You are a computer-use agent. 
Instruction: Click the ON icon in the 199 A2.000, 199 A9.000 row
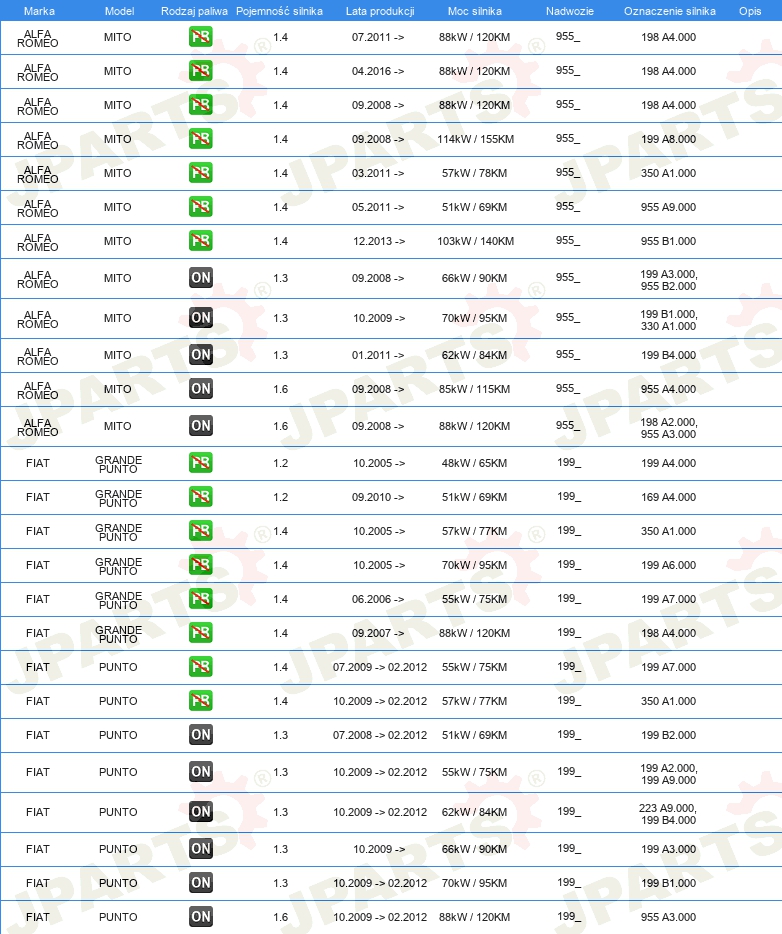200,771
